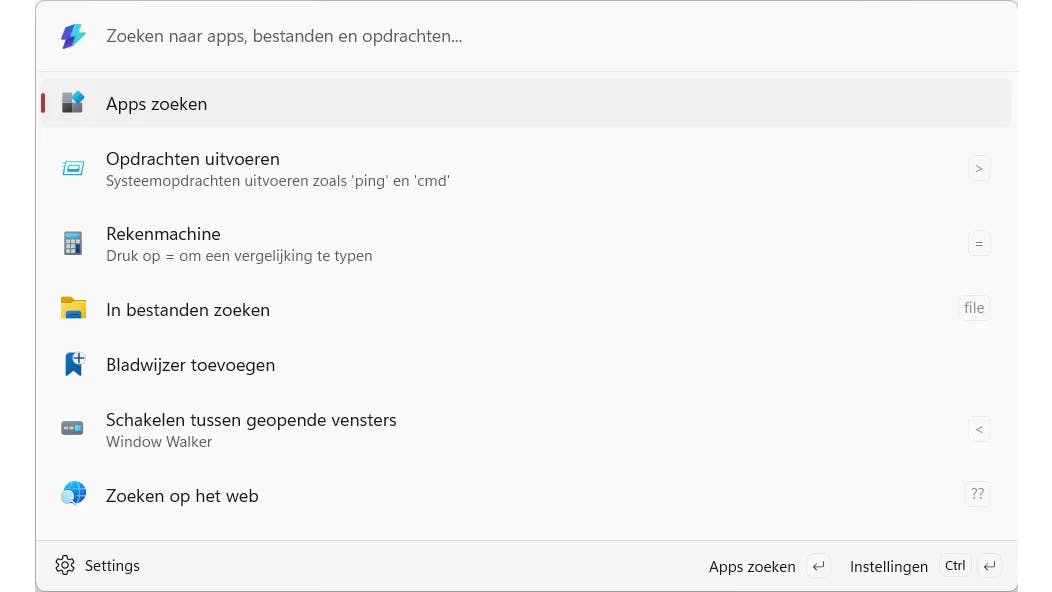Image resolution: width=1052 pixels, height=592 pixels.
Task: Open the Rekenmachine list item
Action: click(x=163, y=234)
